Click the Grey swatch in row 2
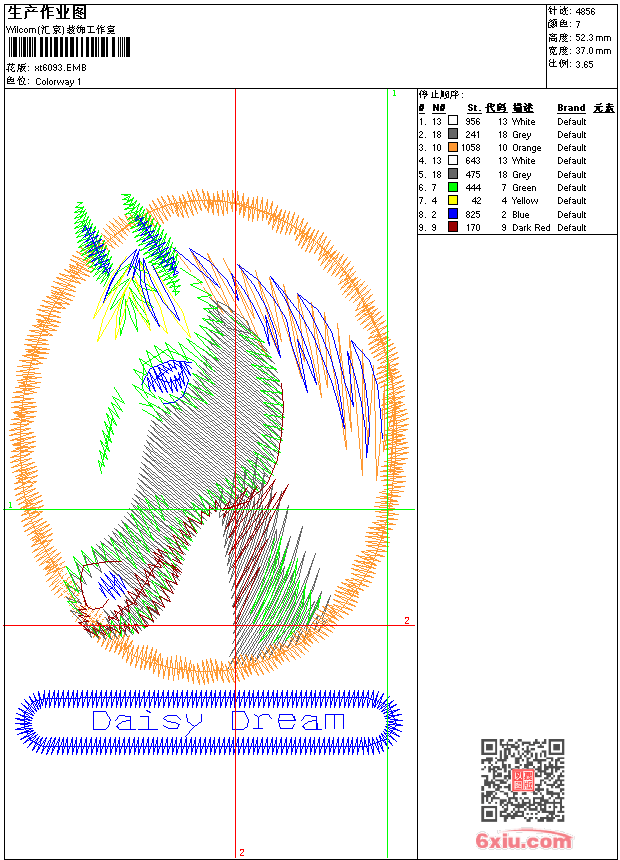This screenshot has height=860, width=620. (x=453, y=135)
